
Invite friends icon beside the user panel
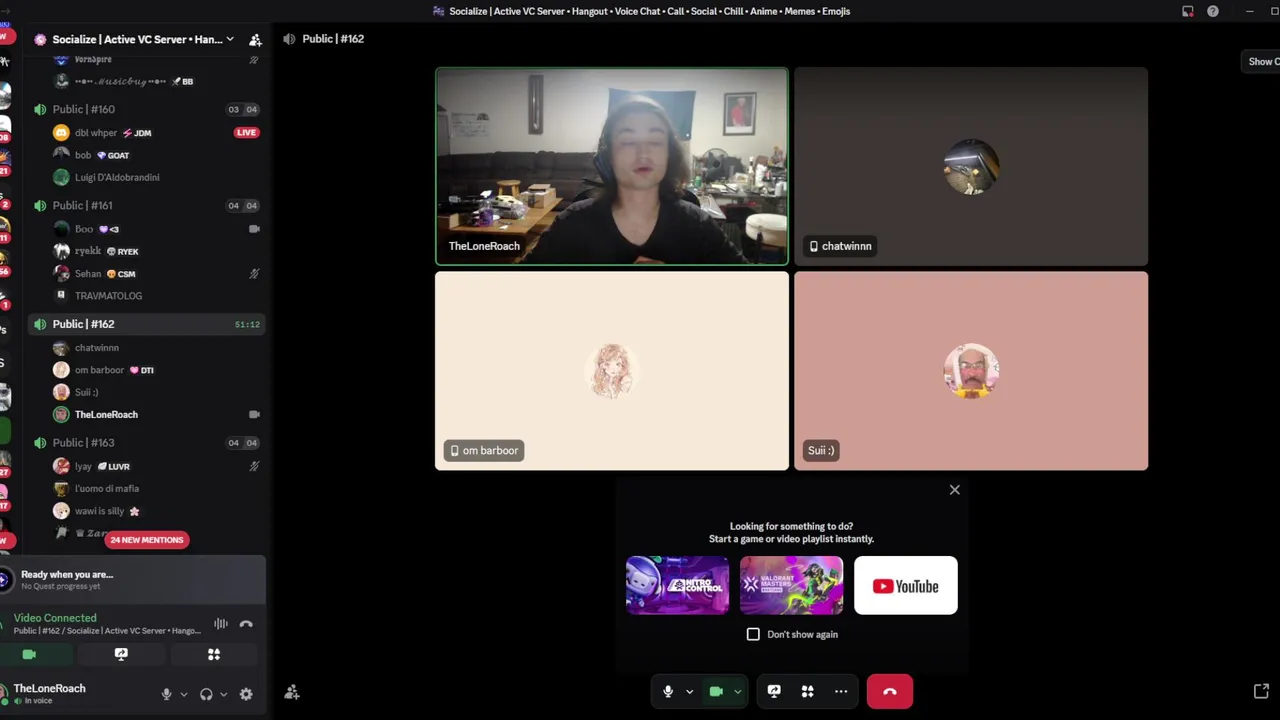[x=292, y=692]
